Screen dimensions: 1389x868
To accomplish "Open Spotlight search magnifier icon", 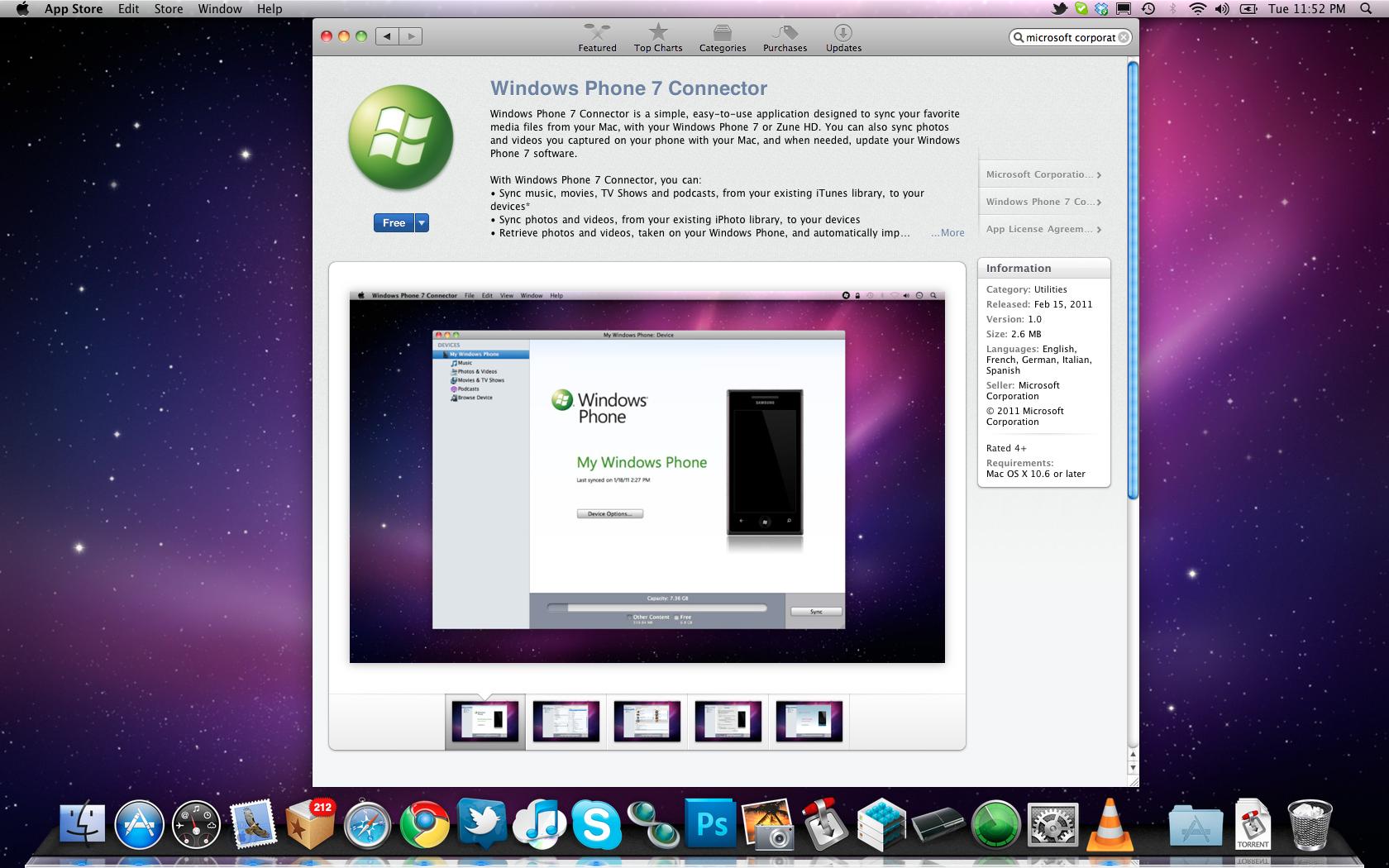I will pyautogui.click(x=1365, y=9).
